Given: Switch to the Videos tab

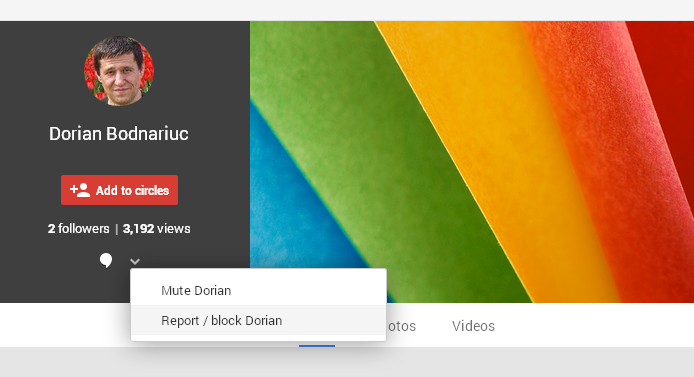Looking at the screenshot, I should click(473, 326).
